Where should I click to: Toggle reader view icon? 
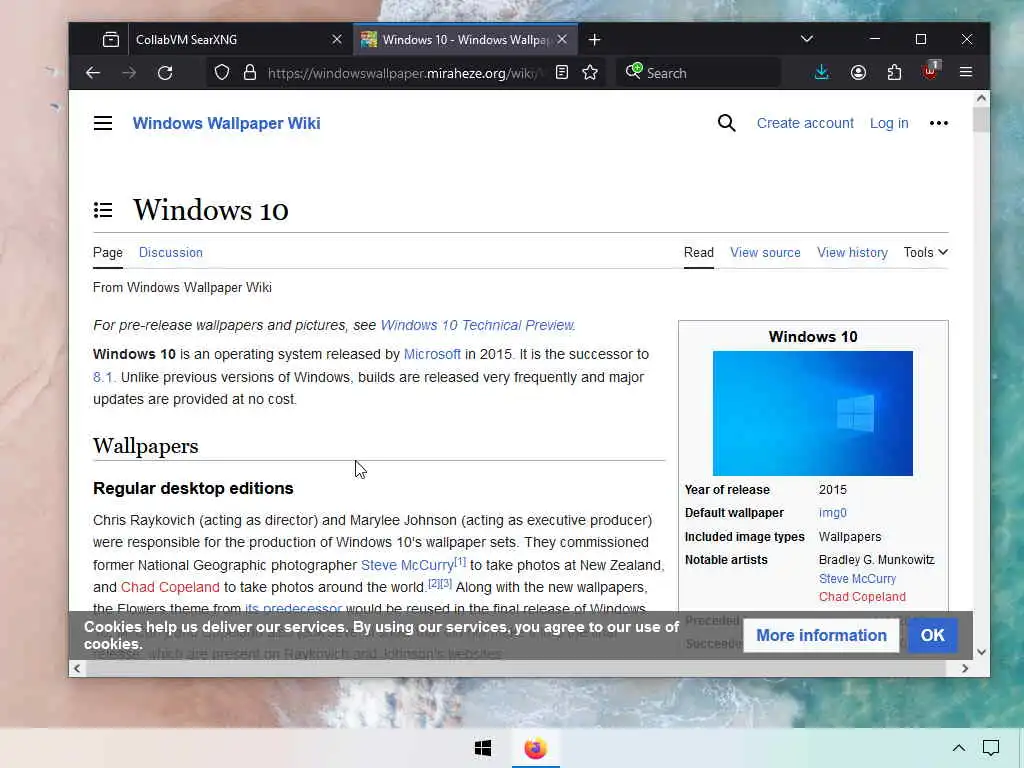tap(562, 72)
